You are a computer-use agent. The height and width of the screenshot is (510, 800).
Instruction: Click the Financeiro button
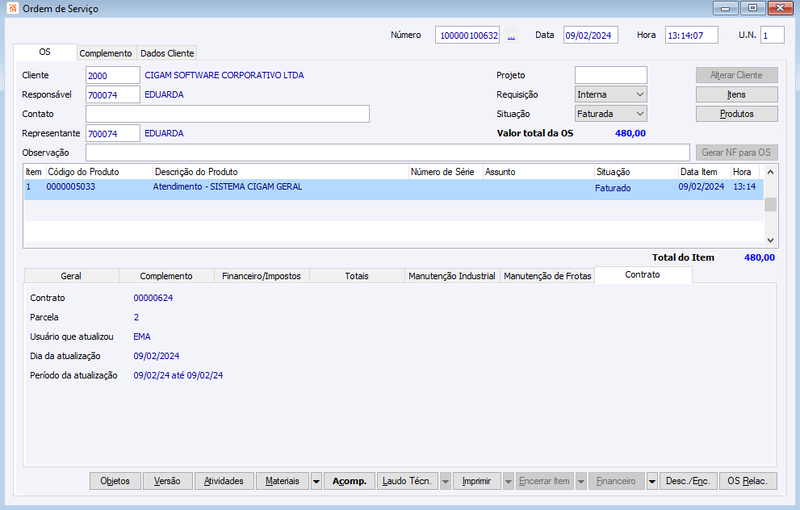616,481
